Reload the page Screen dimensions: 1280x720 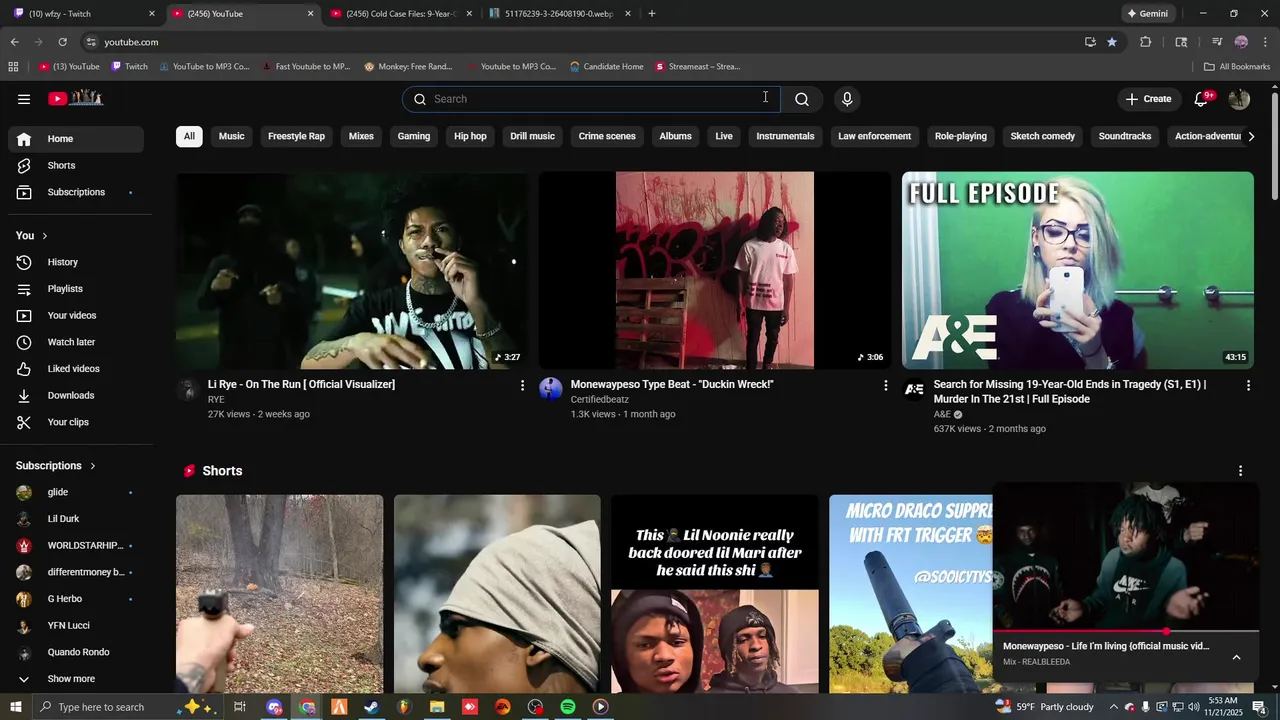click(62, 42)
